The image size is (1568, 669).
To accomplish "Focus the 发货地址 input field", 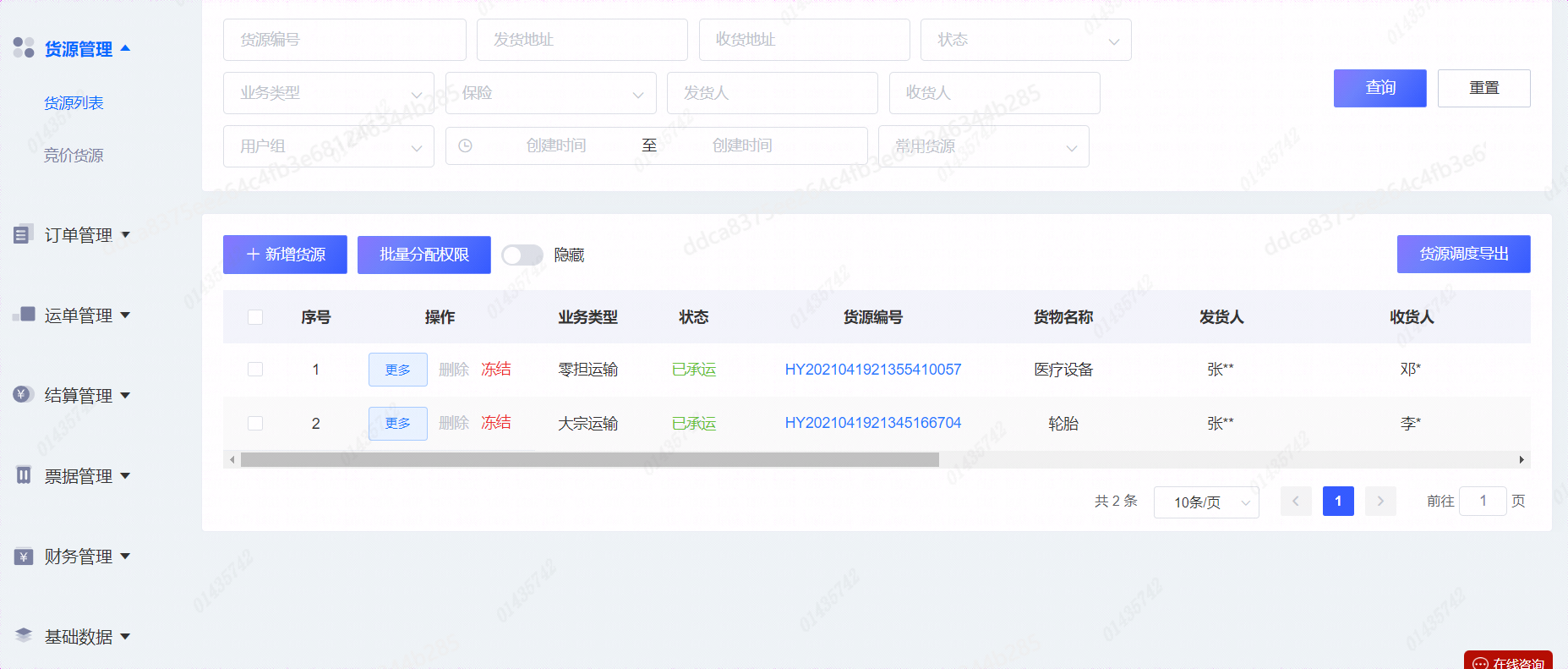I will coord(582,40).
